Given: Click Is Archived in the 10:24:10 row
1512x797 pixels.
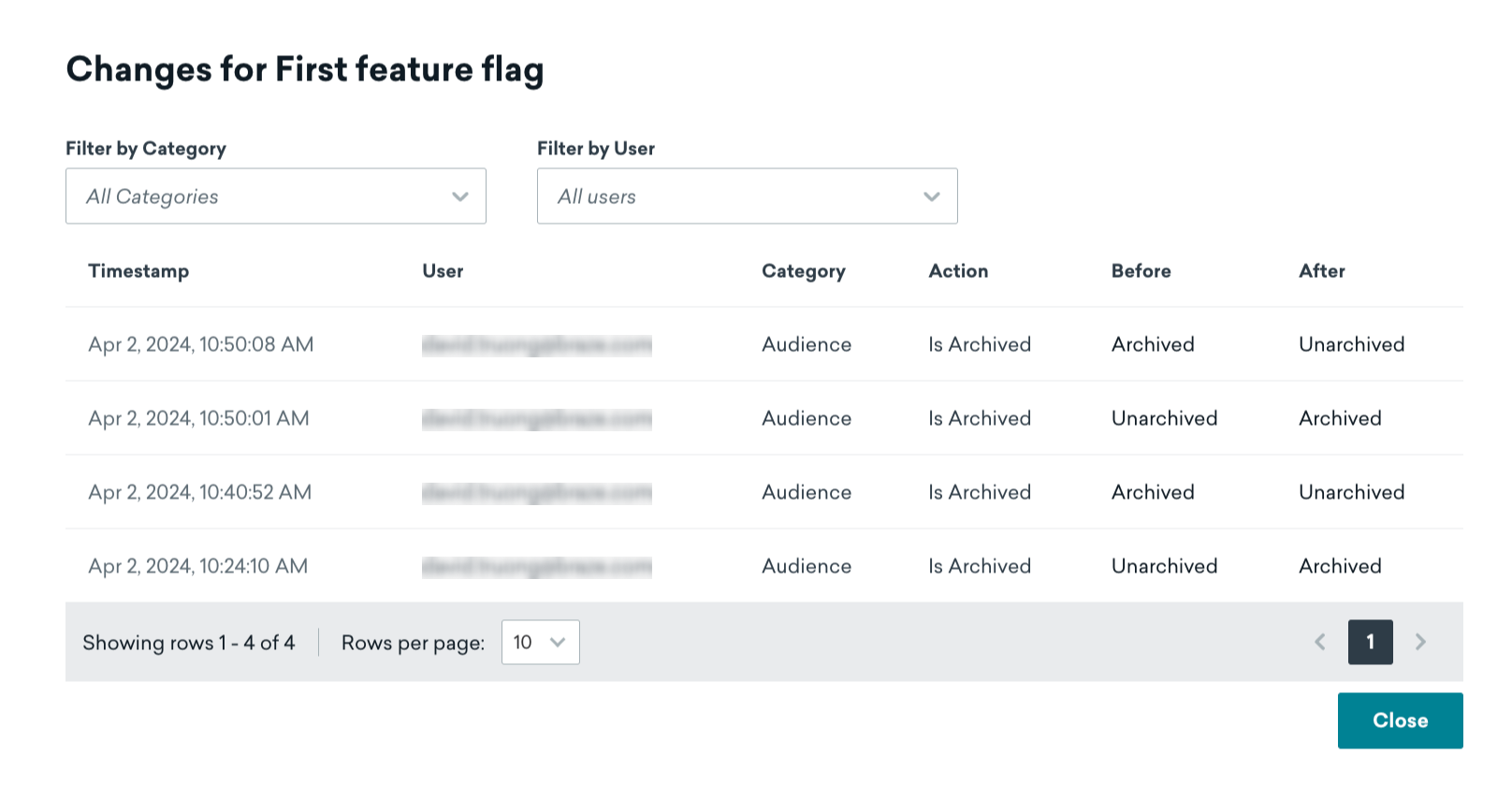Looking at the screenshot, I should (x=980, y=566).
